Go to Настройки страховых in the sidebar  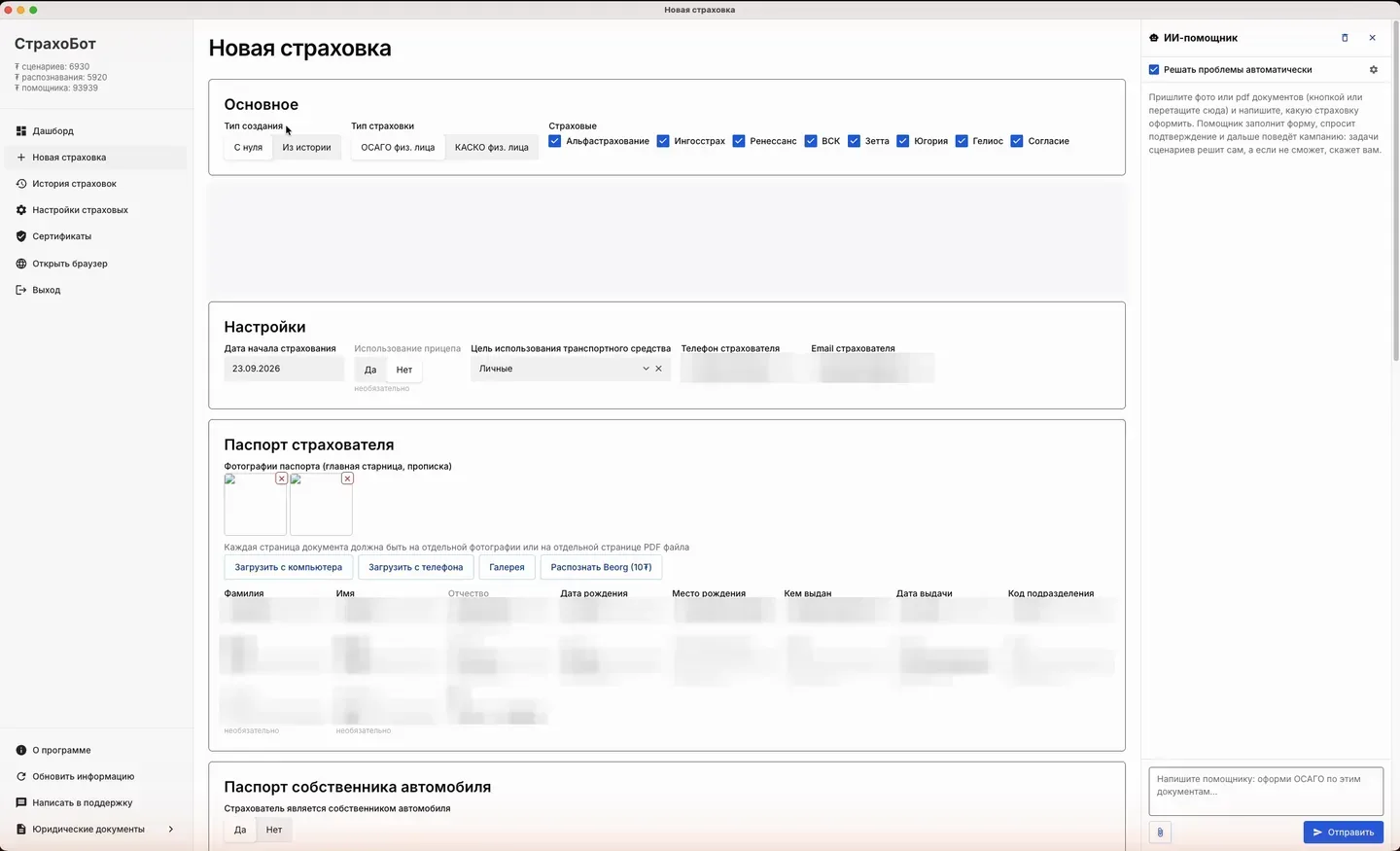(95, 210)
